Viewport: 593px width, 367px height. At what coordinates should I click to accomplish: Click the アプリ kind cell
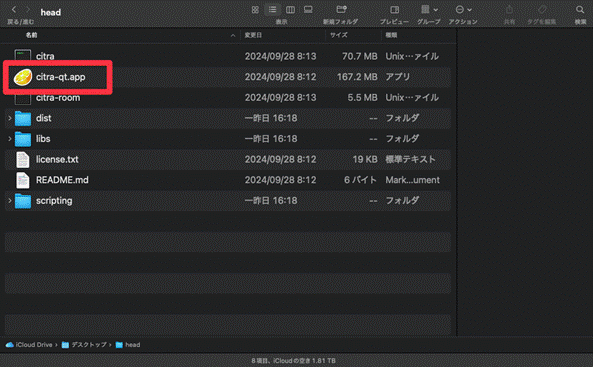pyautogui.click(x=397, y=77)
